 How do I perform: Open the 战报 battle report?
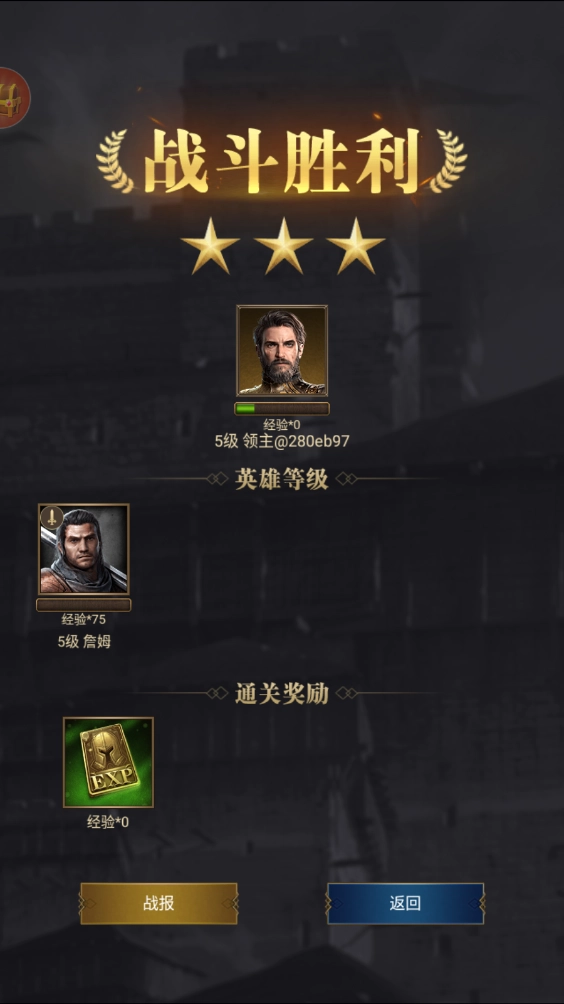coord(159,903)
